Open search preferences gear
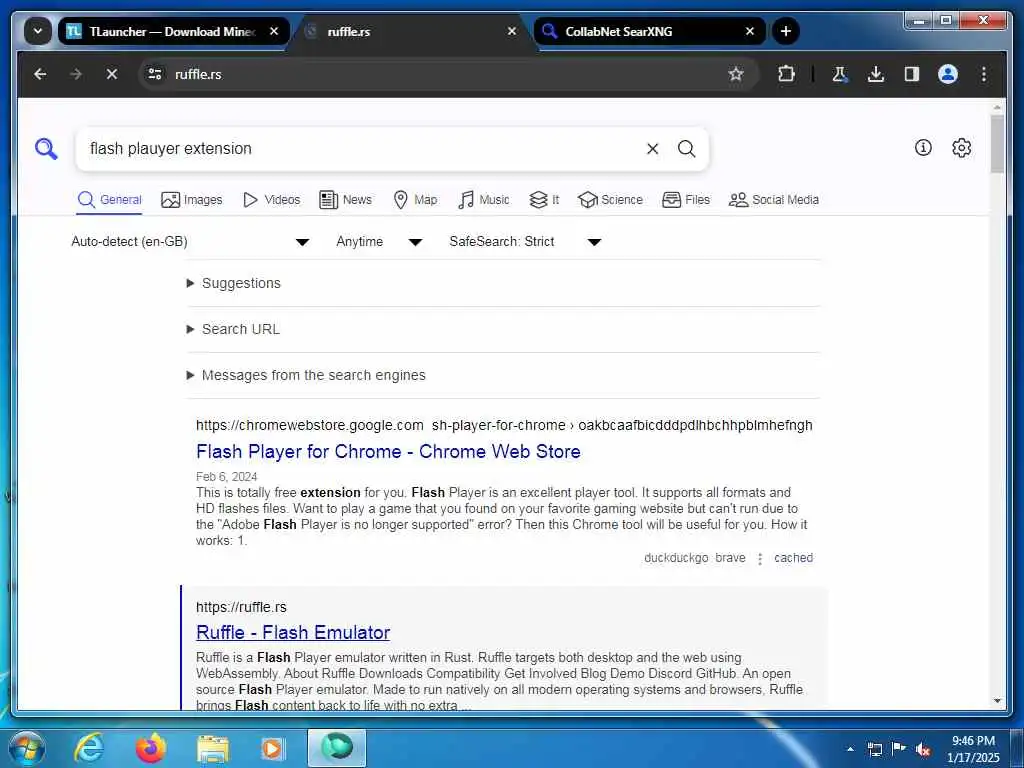Image resolution: width=1024 pixels, height=768 pixels. (x=961, y=148)
